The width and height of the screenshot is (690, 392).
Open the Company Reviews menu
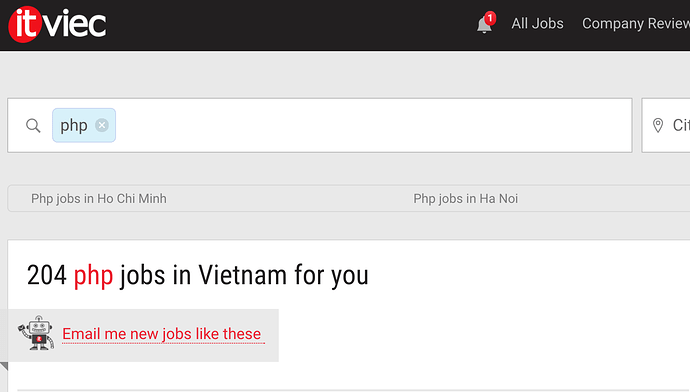coord(636,23)
